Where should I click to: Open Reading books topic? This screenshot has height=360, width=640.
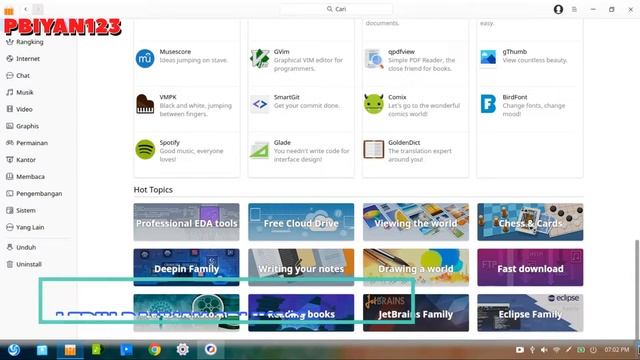(x=301, y=313)
